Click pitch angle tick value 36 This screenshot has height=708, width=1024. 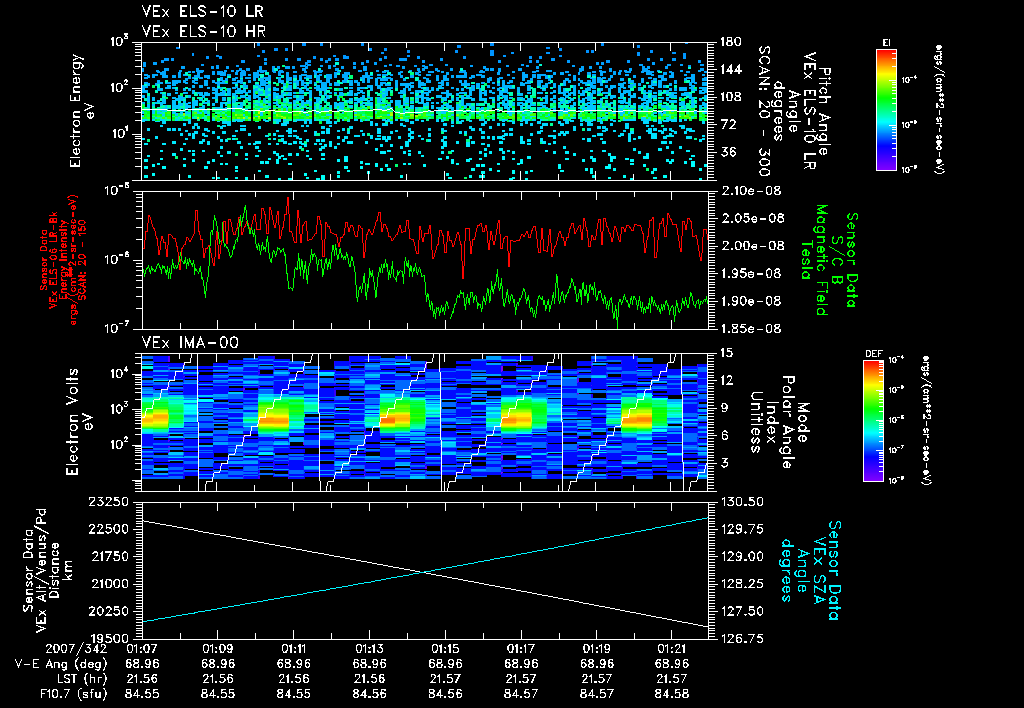tap(728, 152)
